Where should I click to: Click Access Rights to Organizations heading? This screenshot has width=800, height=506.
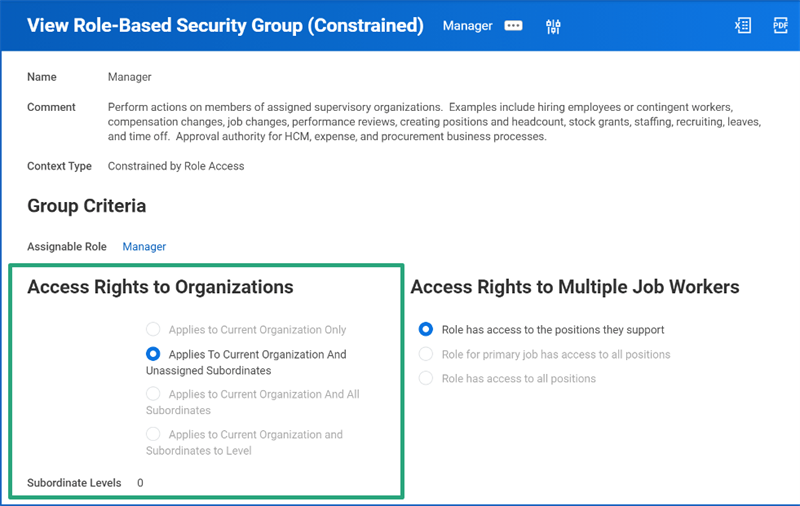click(x=160, y=287)
